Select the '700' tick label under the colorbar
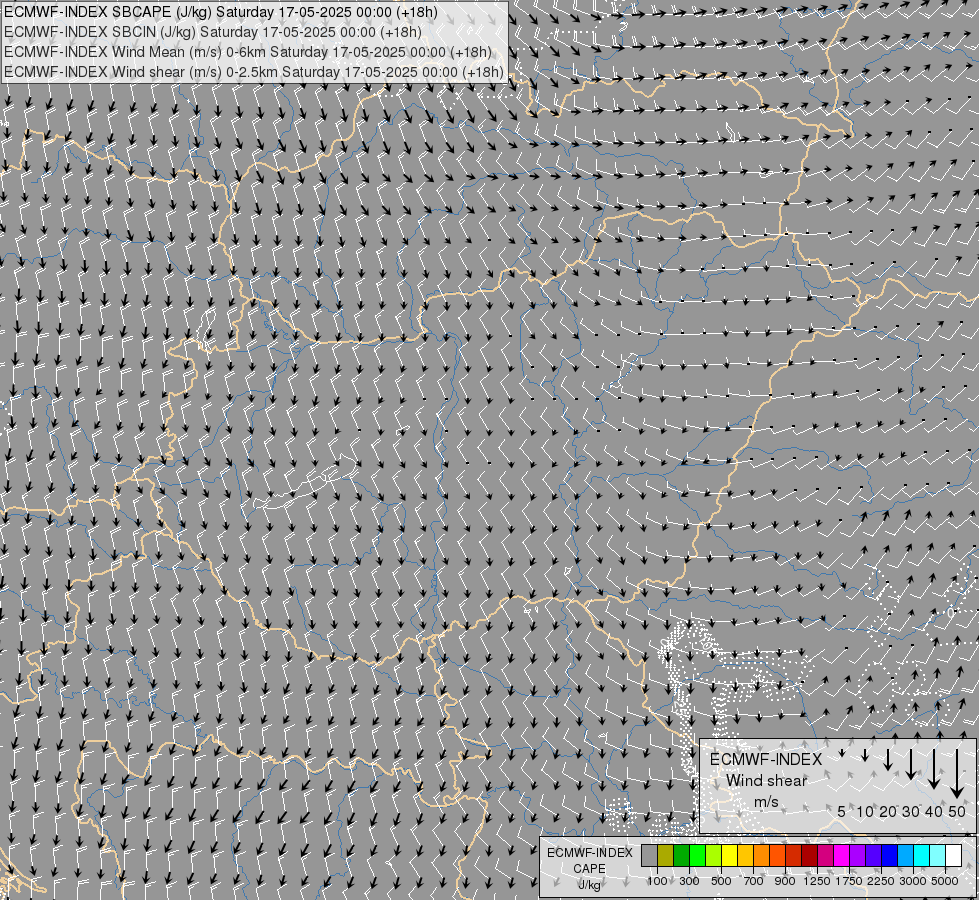 [754, 881]
